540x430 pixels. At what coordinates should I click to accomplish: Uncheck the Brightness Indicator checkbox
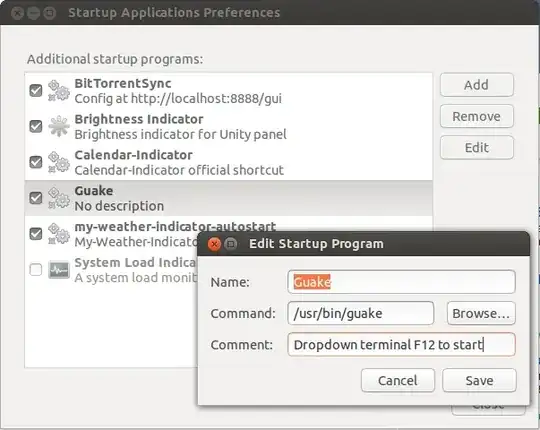(x=36, y=126)
